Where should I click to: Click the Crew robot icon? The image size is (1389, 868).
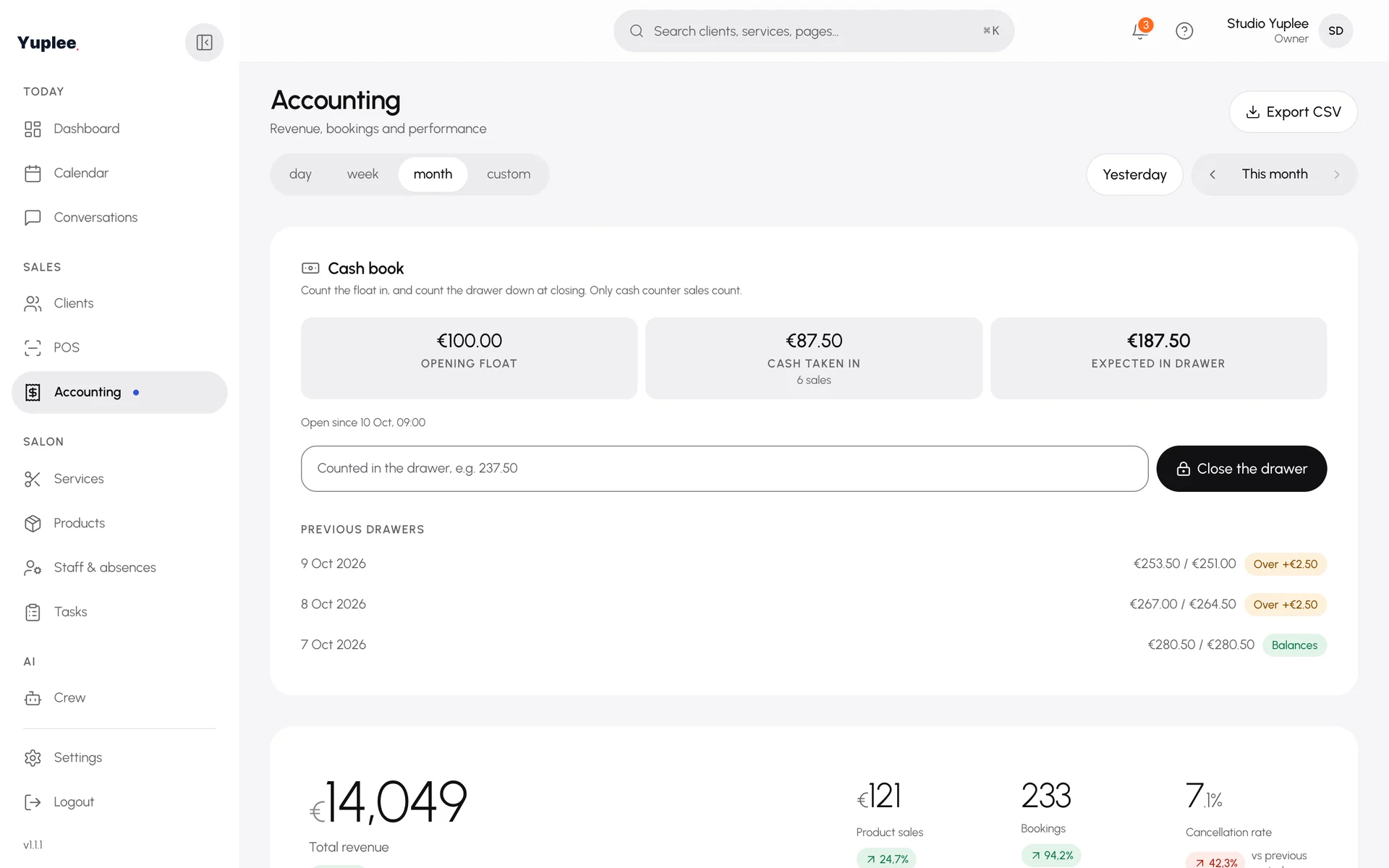(33, 698)
